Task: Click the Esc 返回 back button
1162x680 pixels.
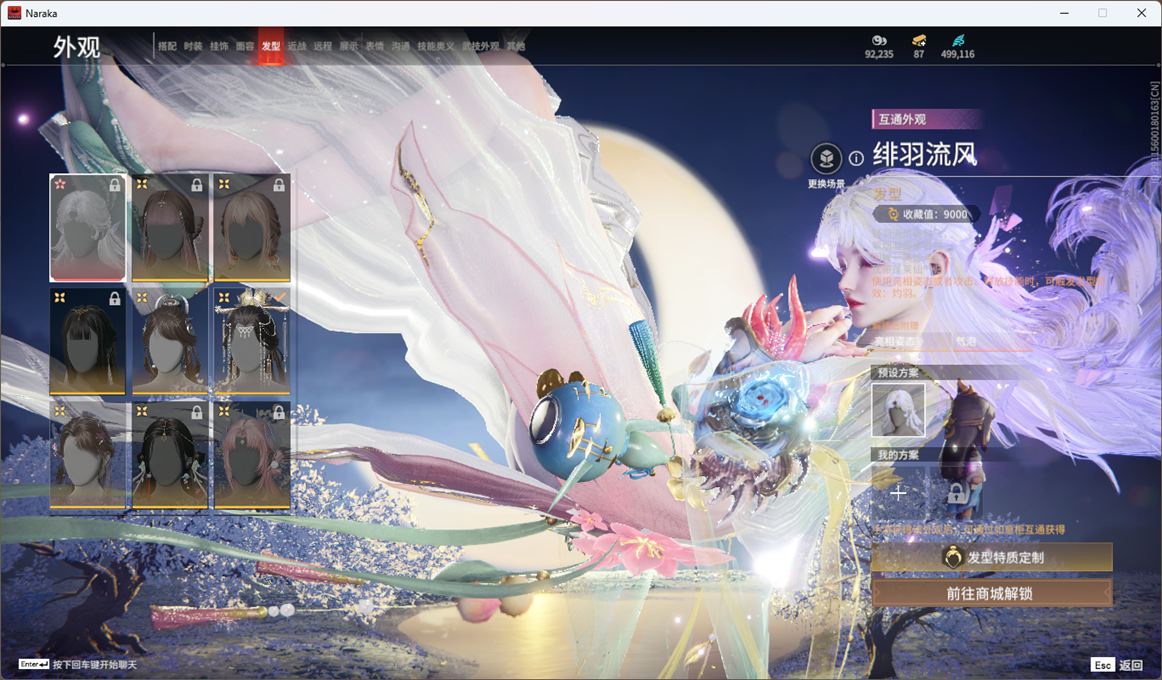Action: [1117, 664]
